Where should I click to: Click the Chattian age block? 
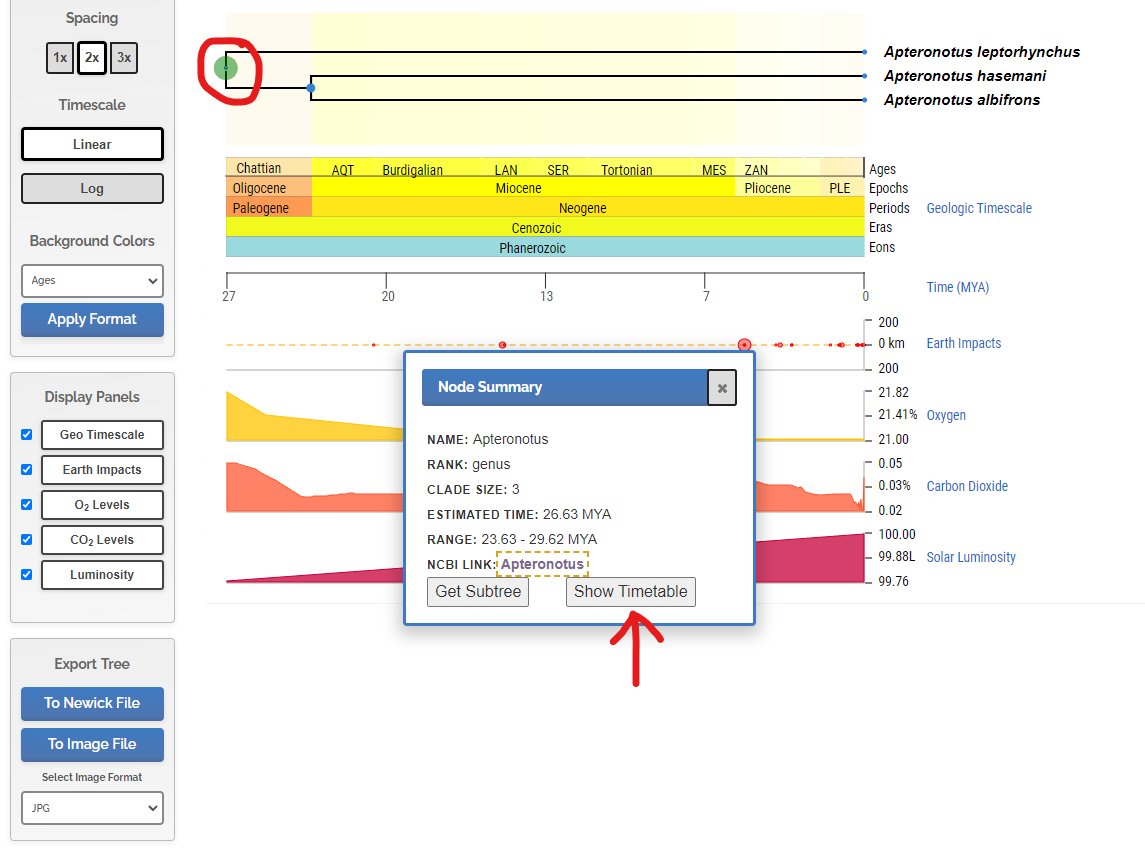269,167
